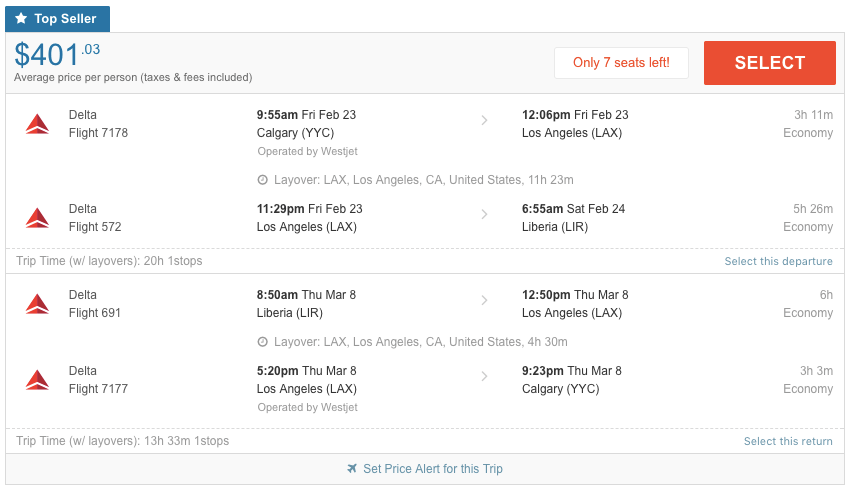
Task: Click the Delta logo for Flight 7177
Action: pos(37,380)
